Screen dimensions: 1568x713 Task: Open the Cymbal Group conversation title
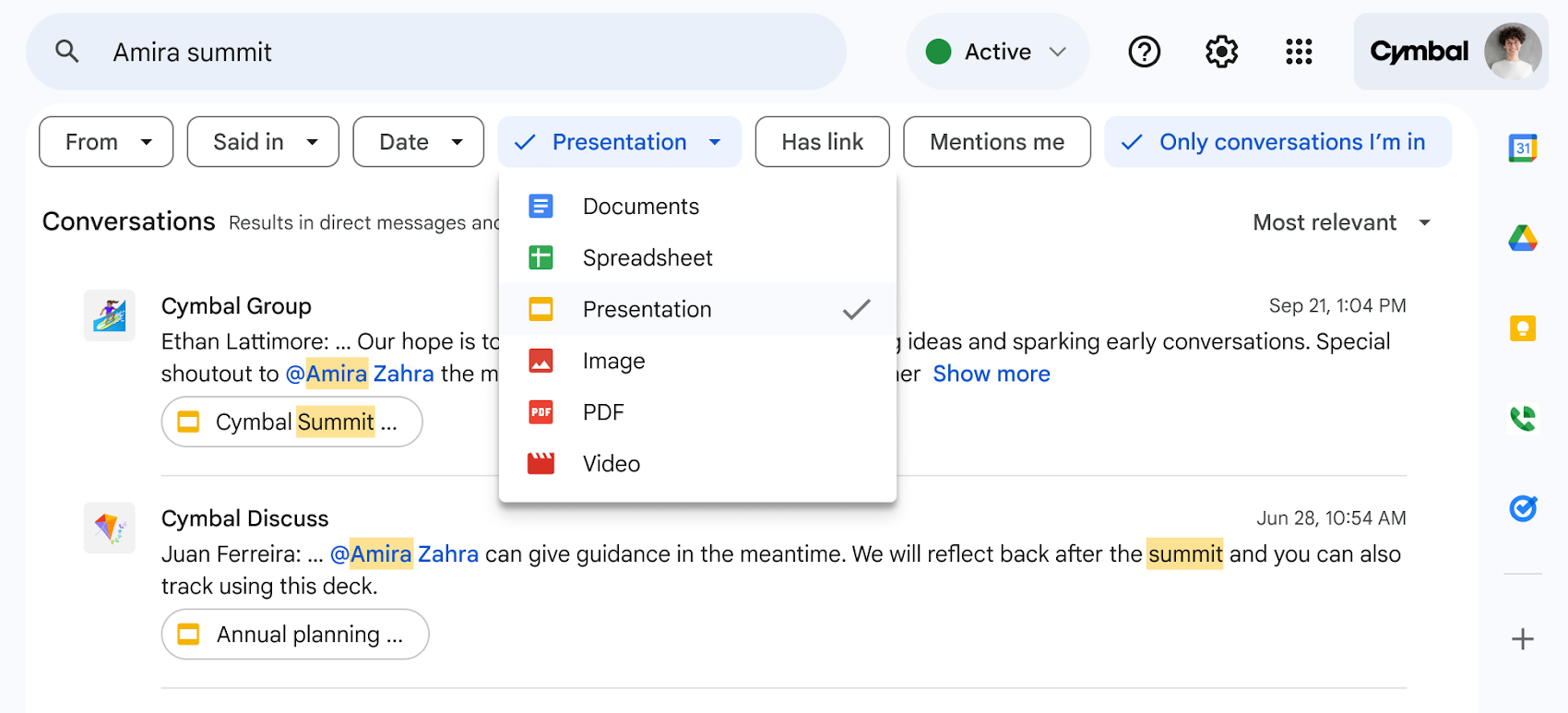(236, 306)
